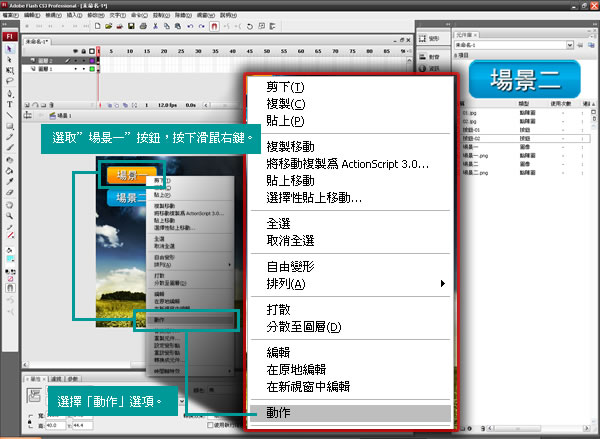This screenshot has height=439, width=600.
Task: Toggle lock dot of 圖層 1
Action: 83,69
